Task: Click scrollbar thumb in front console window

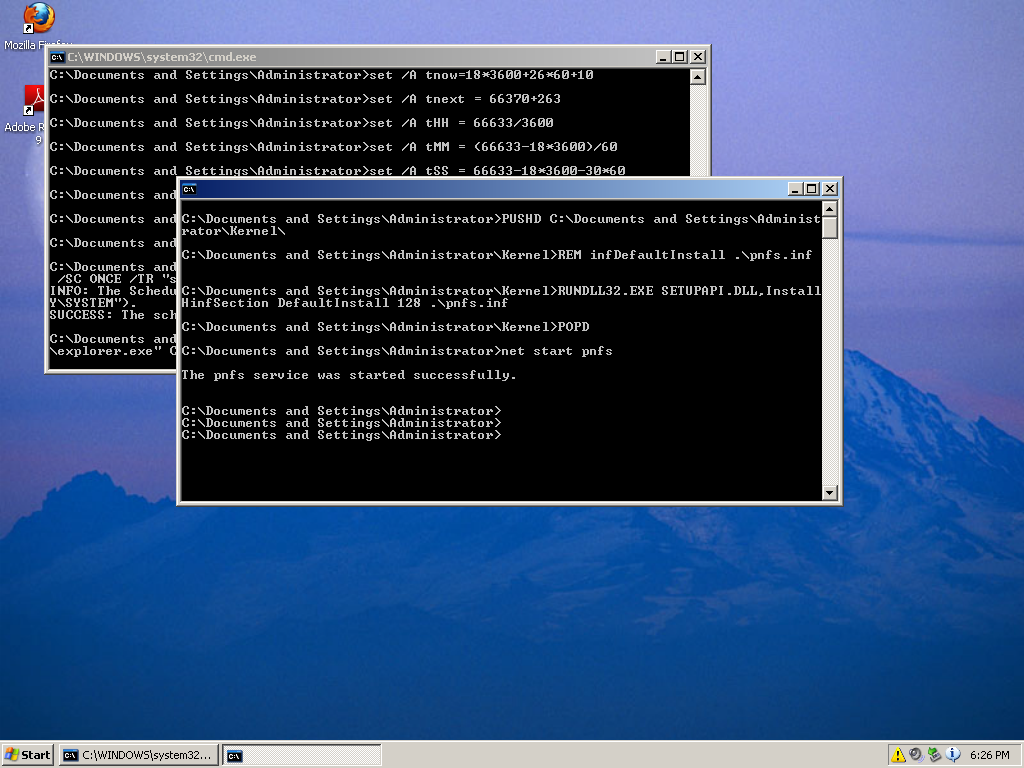Action: [x=829, y=227]
